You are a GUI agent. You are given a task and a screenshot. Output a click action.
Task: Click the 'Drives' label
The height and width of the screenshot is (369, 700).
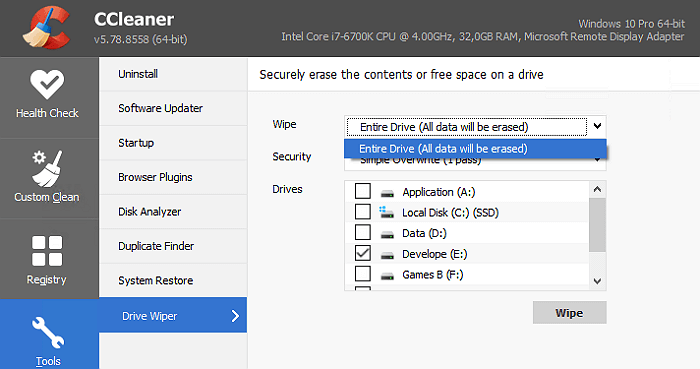[287, 189]
